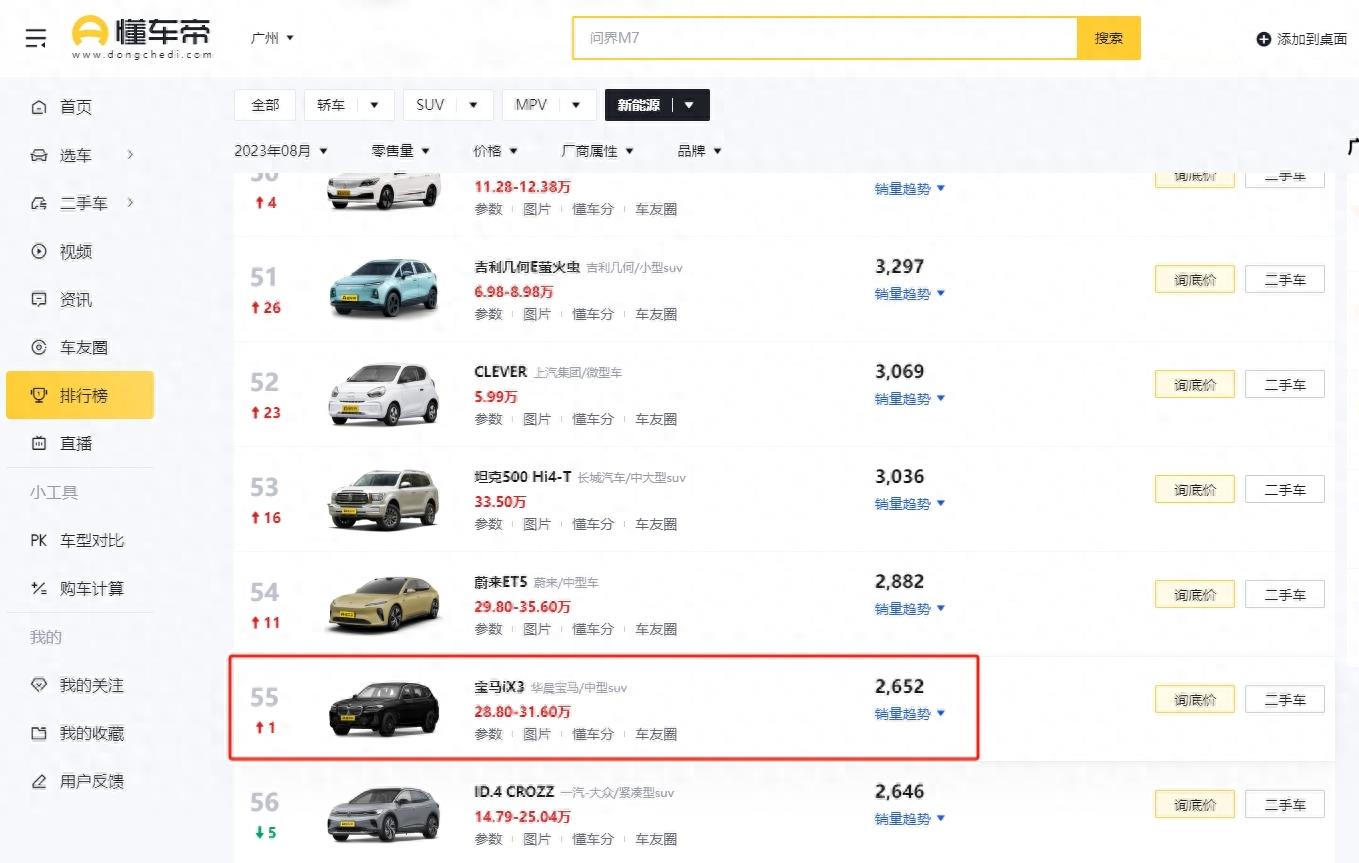The height and width of the screenshot is (863, 1359).
Task: Click the 搜索 search button
Action: tap(1108, 38)
